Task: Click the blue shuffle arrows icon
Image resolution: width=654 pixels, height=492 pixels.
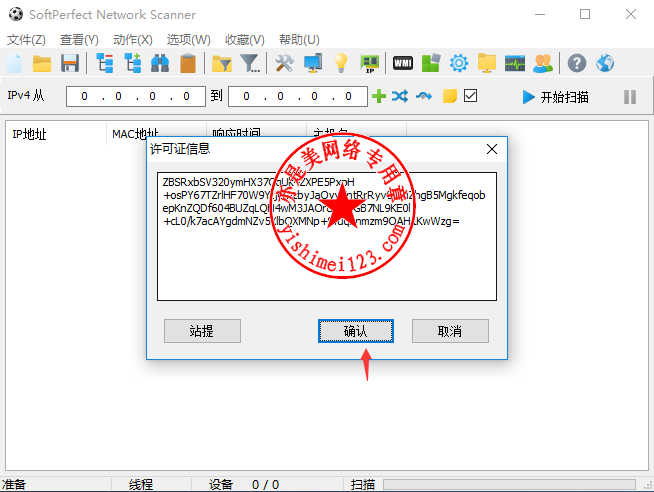Action: click(400, 96)
